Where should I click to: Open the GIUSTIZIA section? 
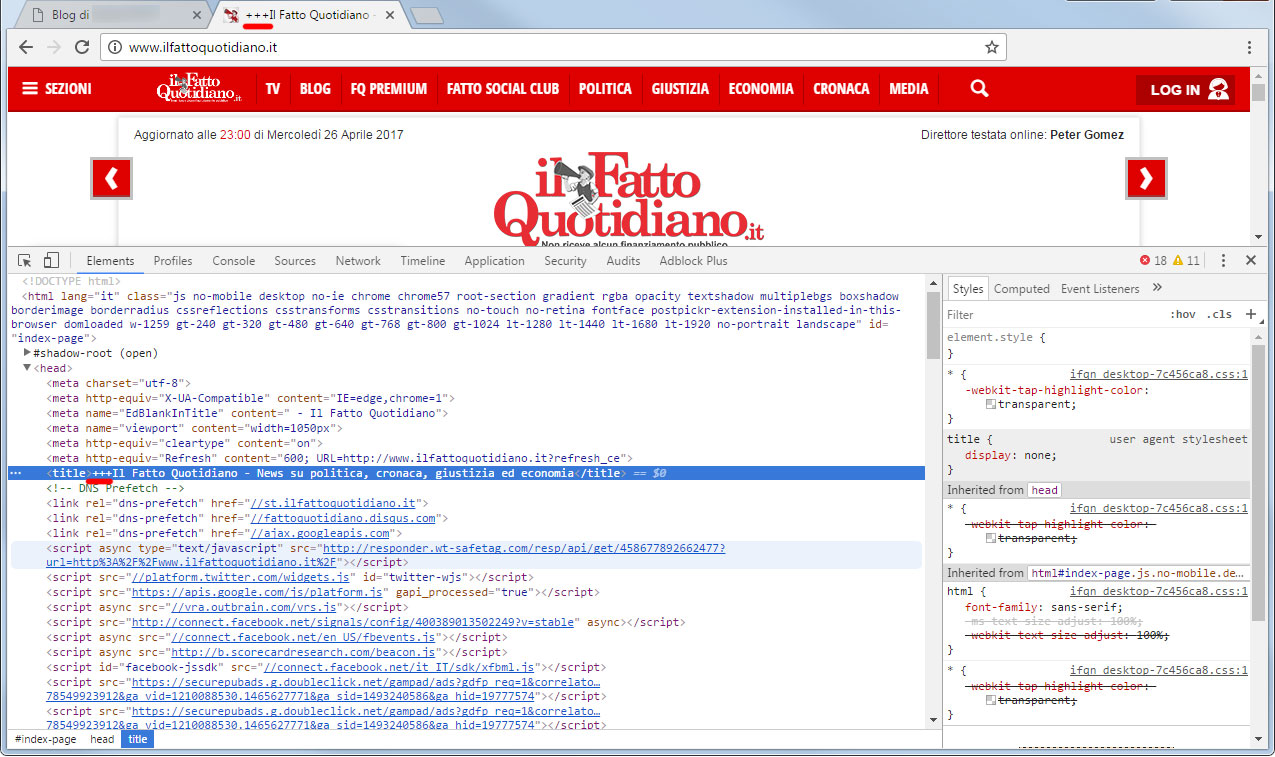pyautogui.click(x=680, y=89)
